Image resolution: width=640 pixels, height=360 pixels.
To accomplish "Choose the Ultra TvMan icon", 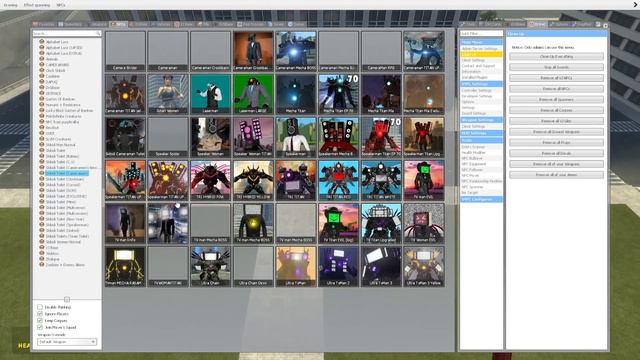I will (x=296, y=266).
